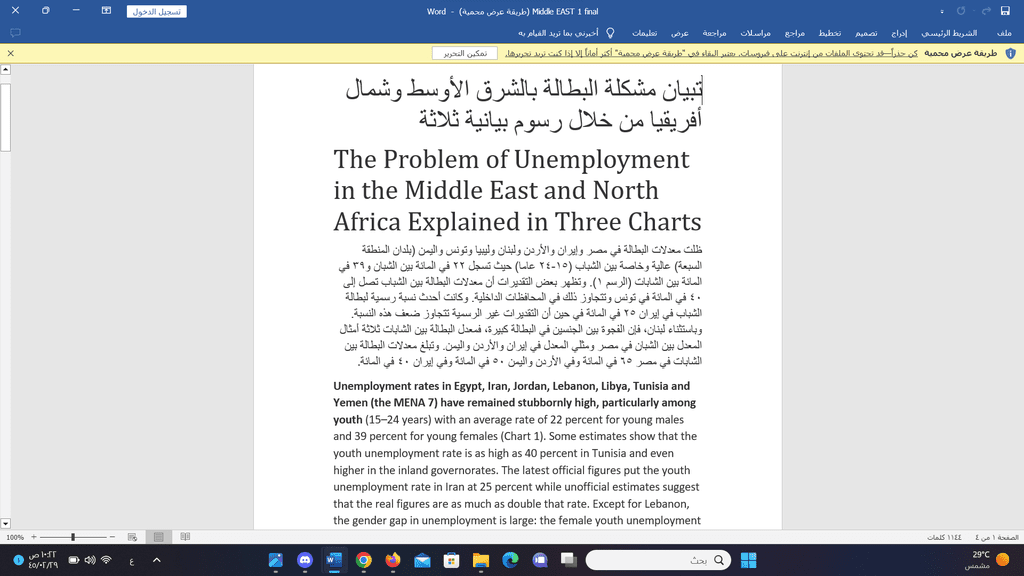1024x576 pixels.
Task: Click the vertical scrollbar thumb
Action: click(5, 116)
